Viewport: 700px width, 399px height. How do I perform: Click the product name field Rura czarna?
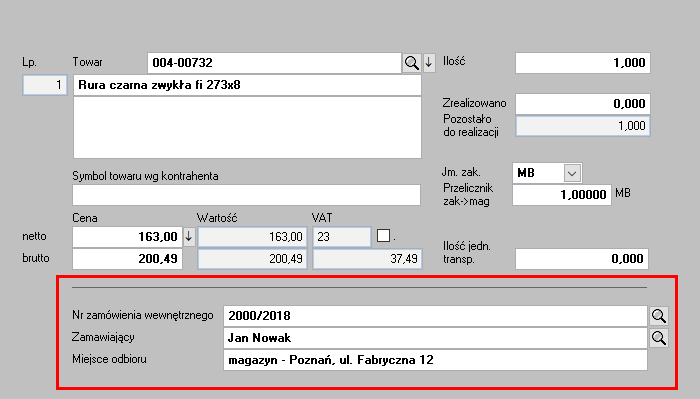(x=247, y=85)
